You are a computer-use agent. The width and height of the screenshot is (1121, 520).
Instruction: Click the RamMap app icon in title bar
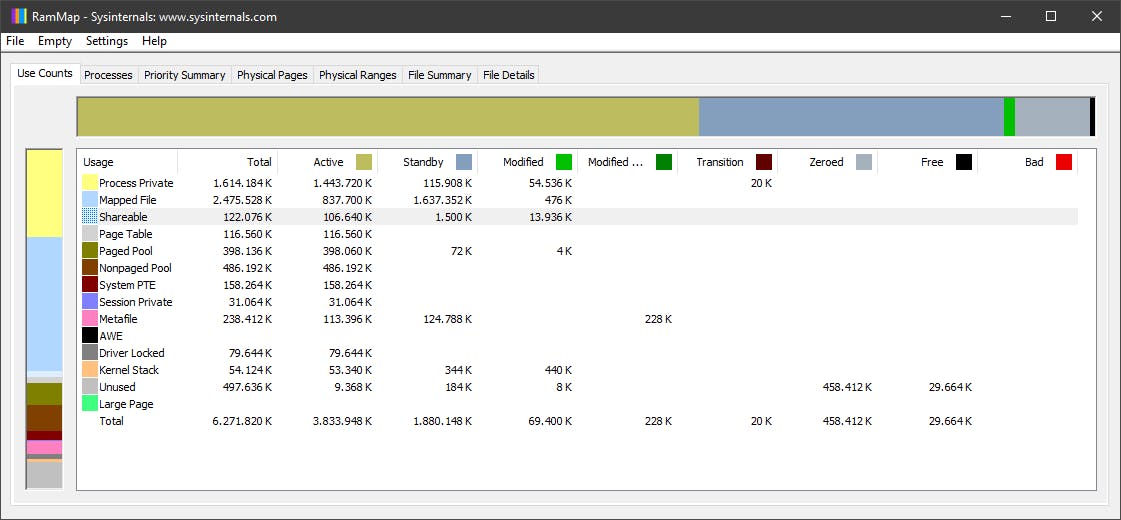[19, 16]
